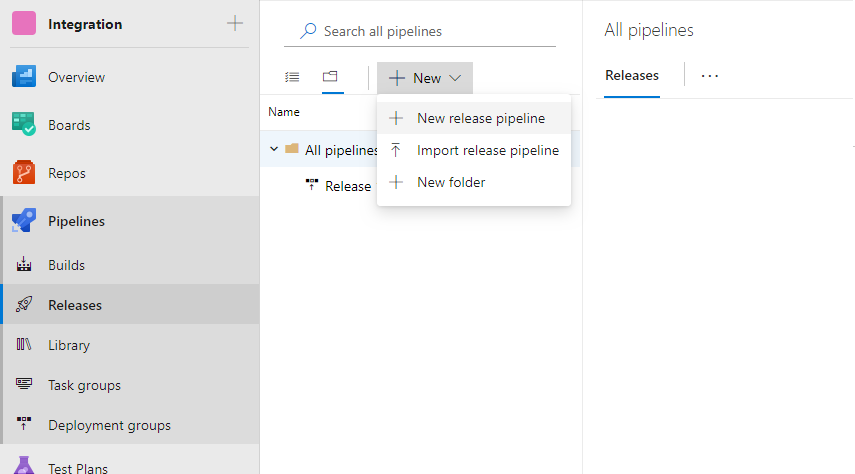Viewport: 855px width, 474px height.
Task: Navigate to Task groups
Action: 84,385
